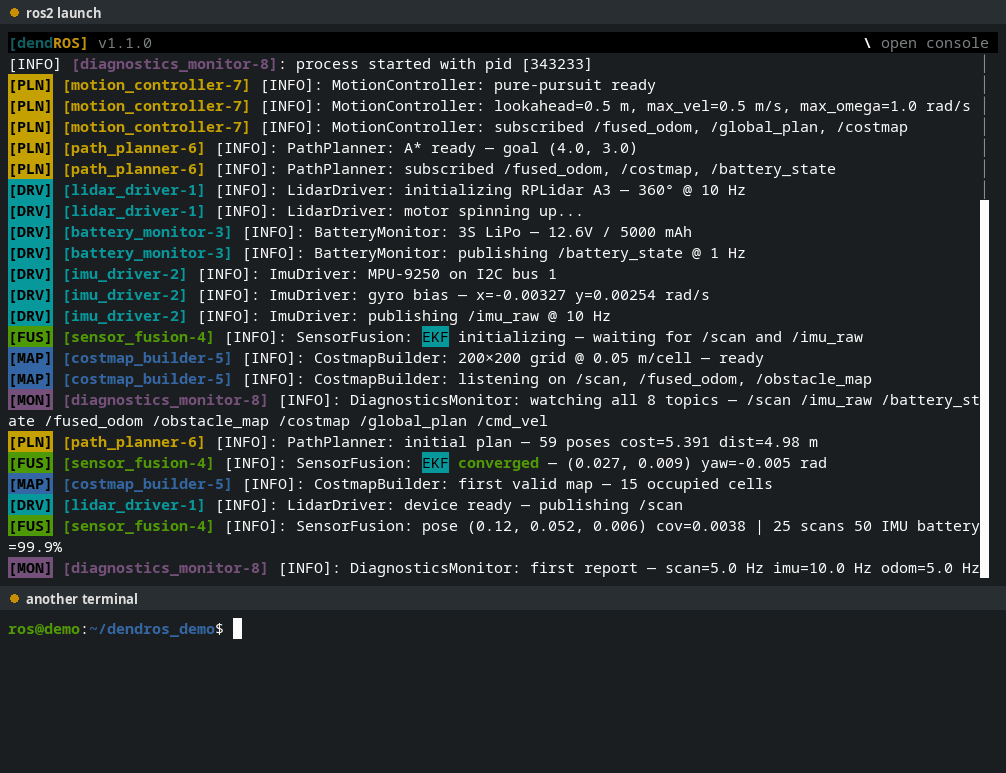This screenshot has width=1006, height=773.
Task: Click [MON] tag on 'watching all 8 topics' line
Action: point(30,400)
